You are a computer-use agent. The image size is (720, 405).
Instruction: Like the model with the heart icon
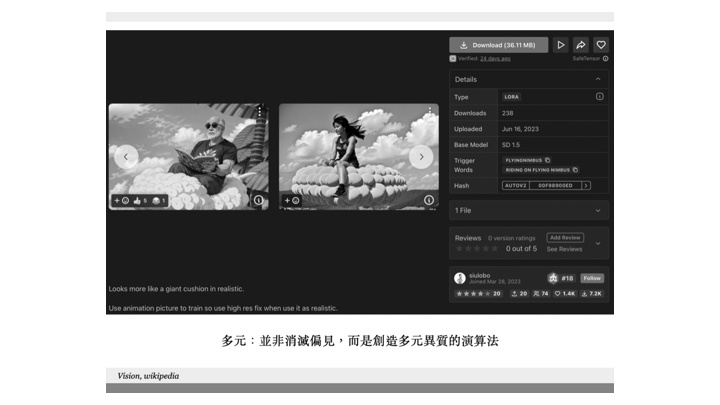(601, 45)
